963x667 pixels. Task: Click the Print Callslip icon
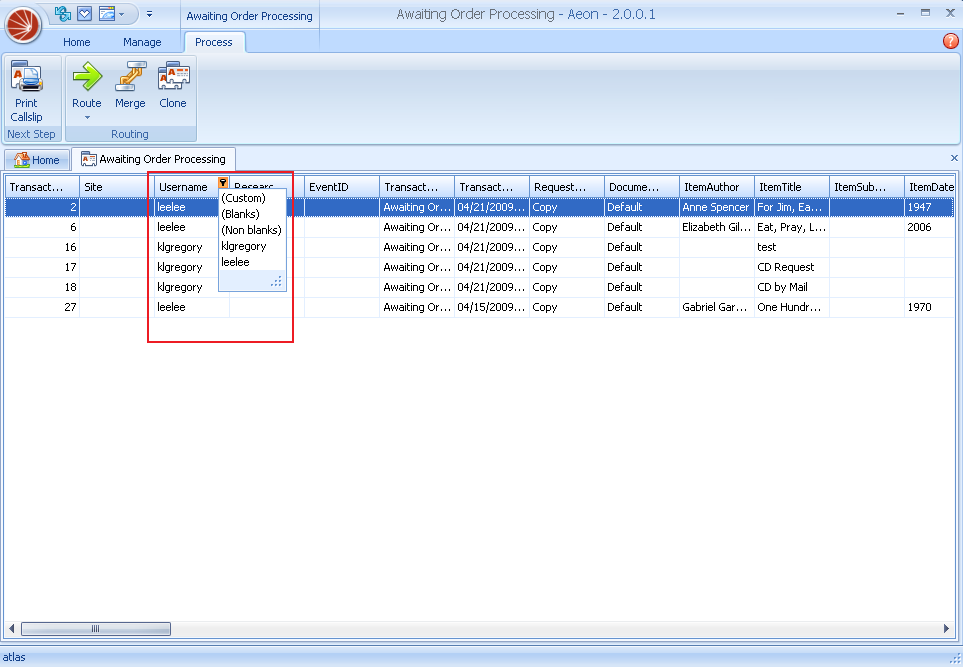(26, 77)
